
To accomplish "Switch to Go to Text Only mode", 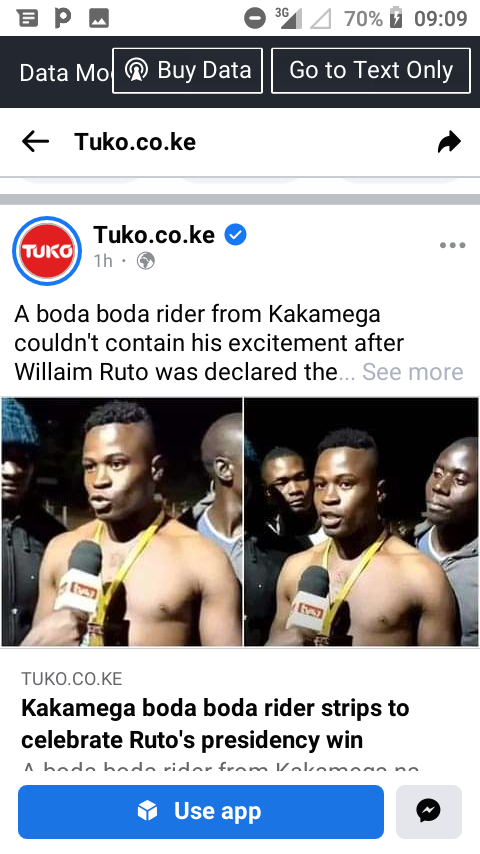I will [x=371, y=70].
